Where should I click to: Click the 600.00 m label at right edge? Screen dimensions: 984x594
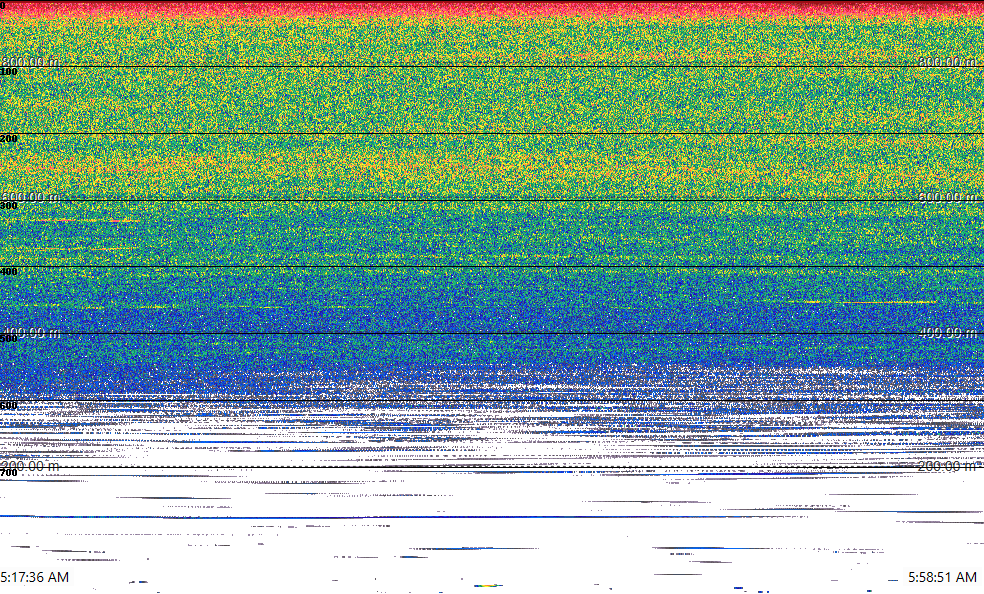point(948,197)
